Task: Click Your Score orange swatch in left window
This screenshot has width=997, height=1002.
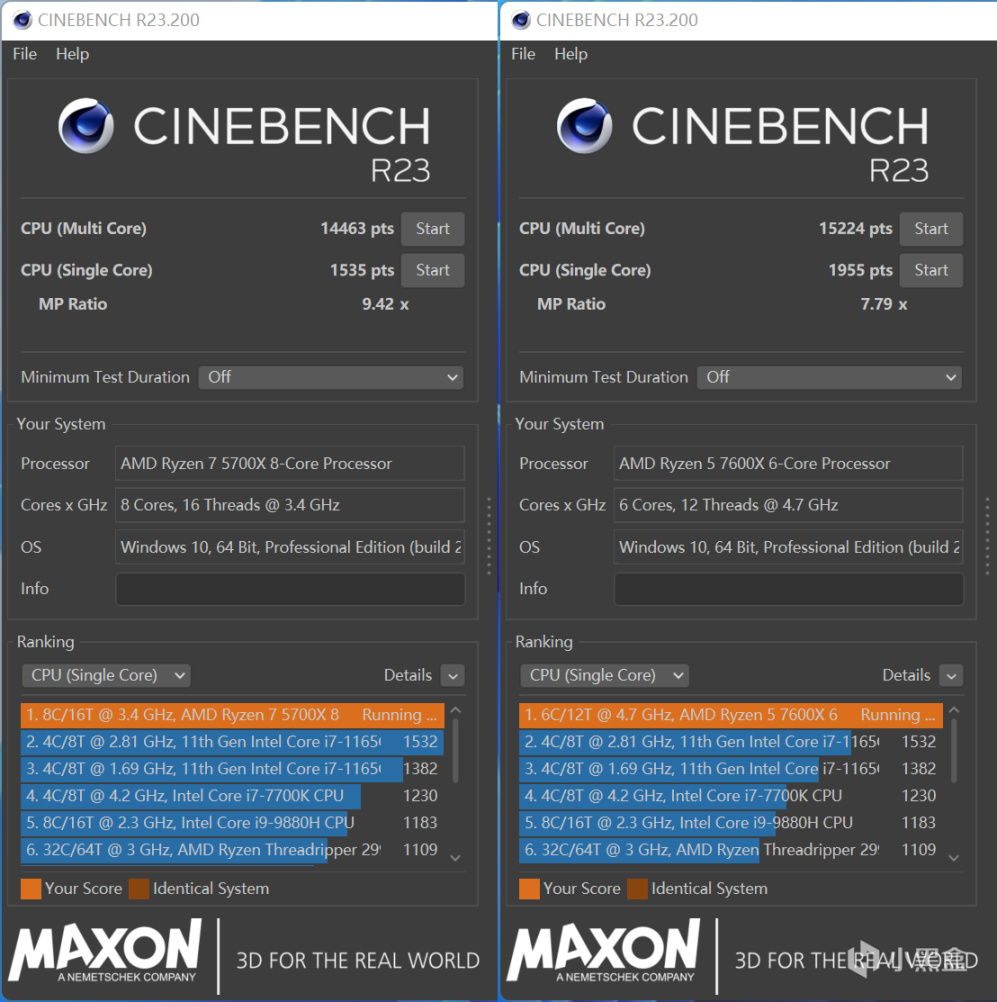Action: [31, 889]
